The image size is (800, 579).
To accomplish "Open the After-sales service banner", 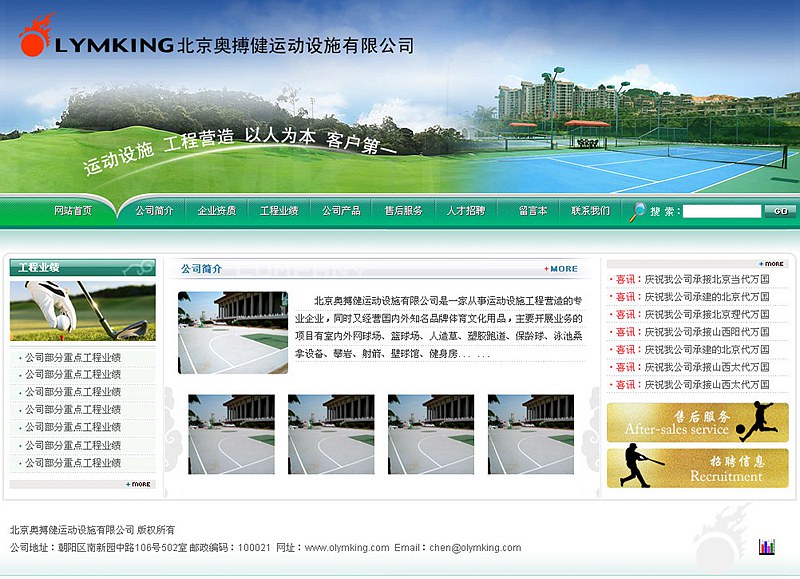I will click(x=697, y=422).
